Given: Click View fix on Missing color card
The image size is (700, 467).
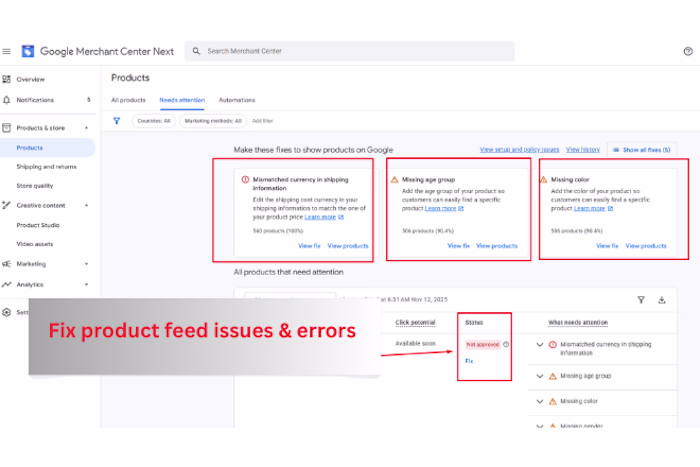Looking at the screenshot, I should (607, 246).
